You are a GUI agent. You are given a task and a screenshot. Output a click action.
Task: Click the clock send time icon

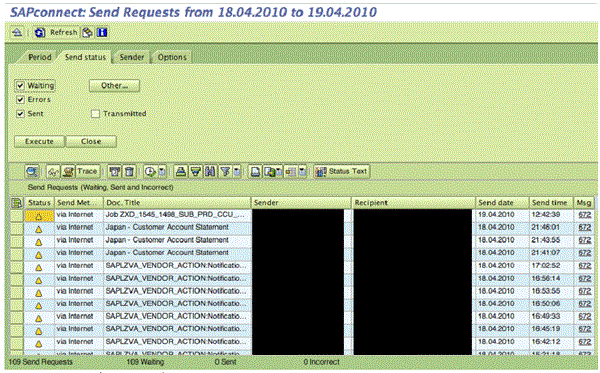pos(150,172)
